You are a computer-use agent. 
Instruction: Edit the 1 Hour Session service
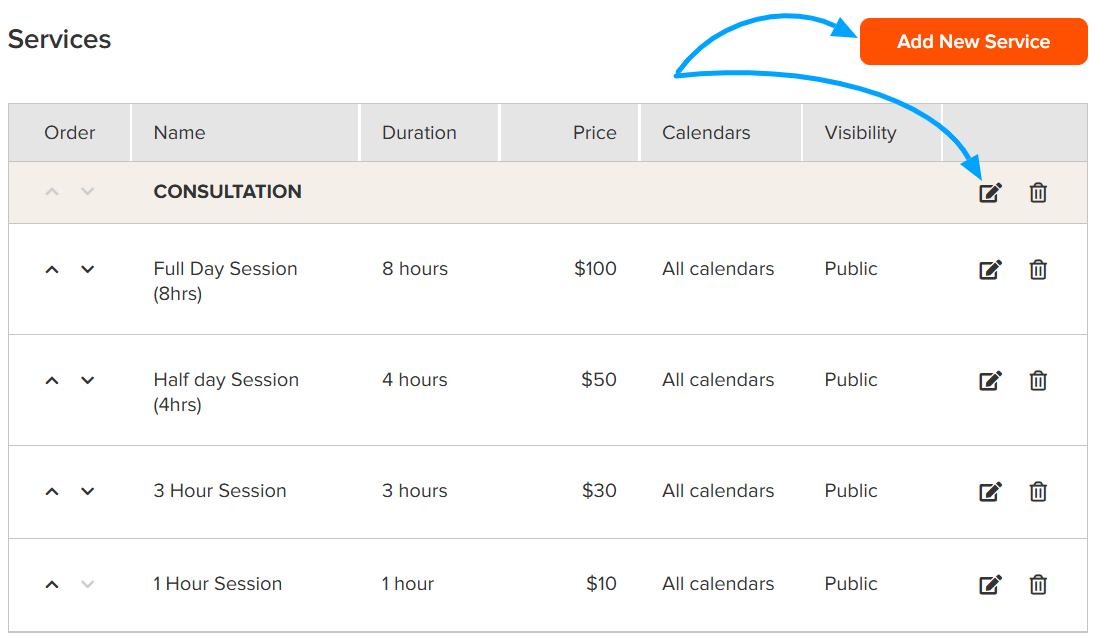click(990, 585)
